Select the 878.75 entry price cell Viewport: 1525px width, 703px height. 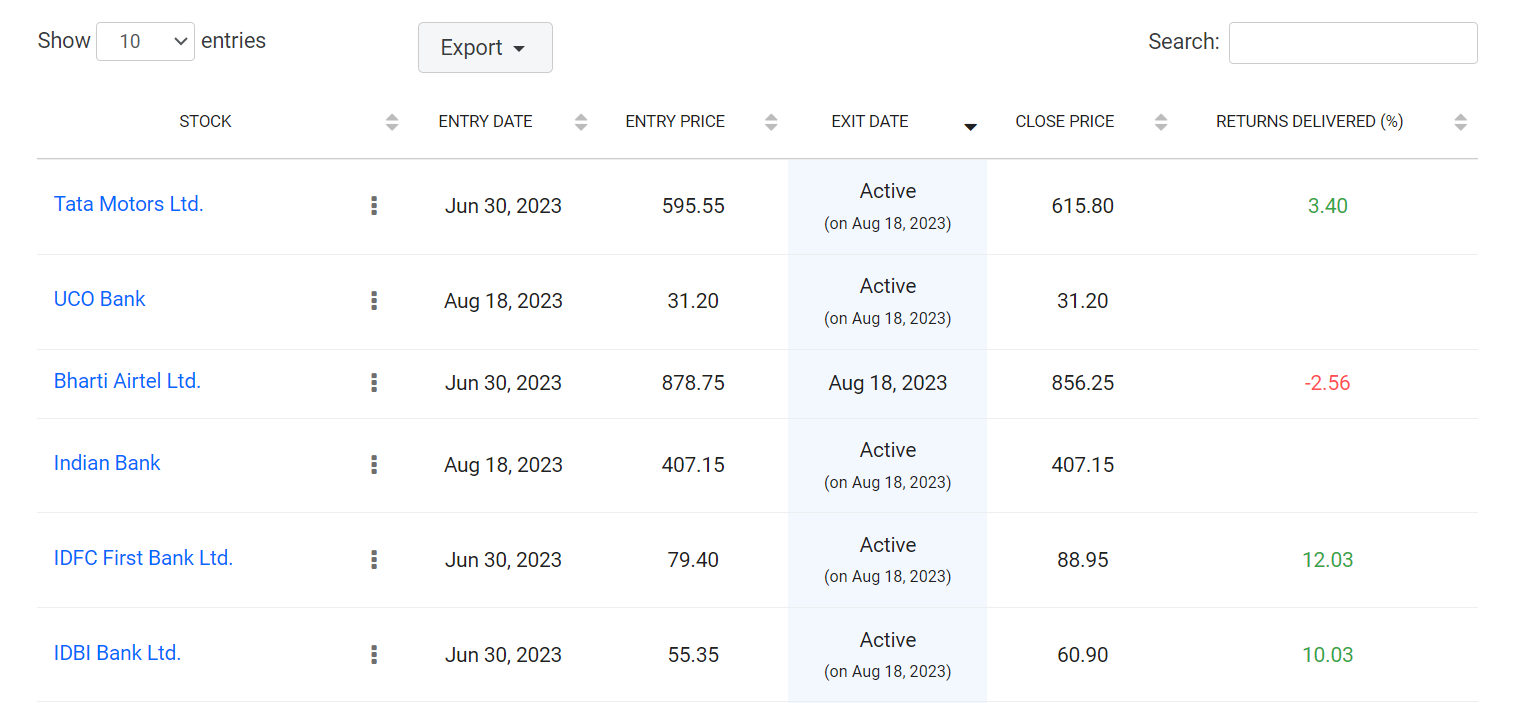tap(693, 383)
